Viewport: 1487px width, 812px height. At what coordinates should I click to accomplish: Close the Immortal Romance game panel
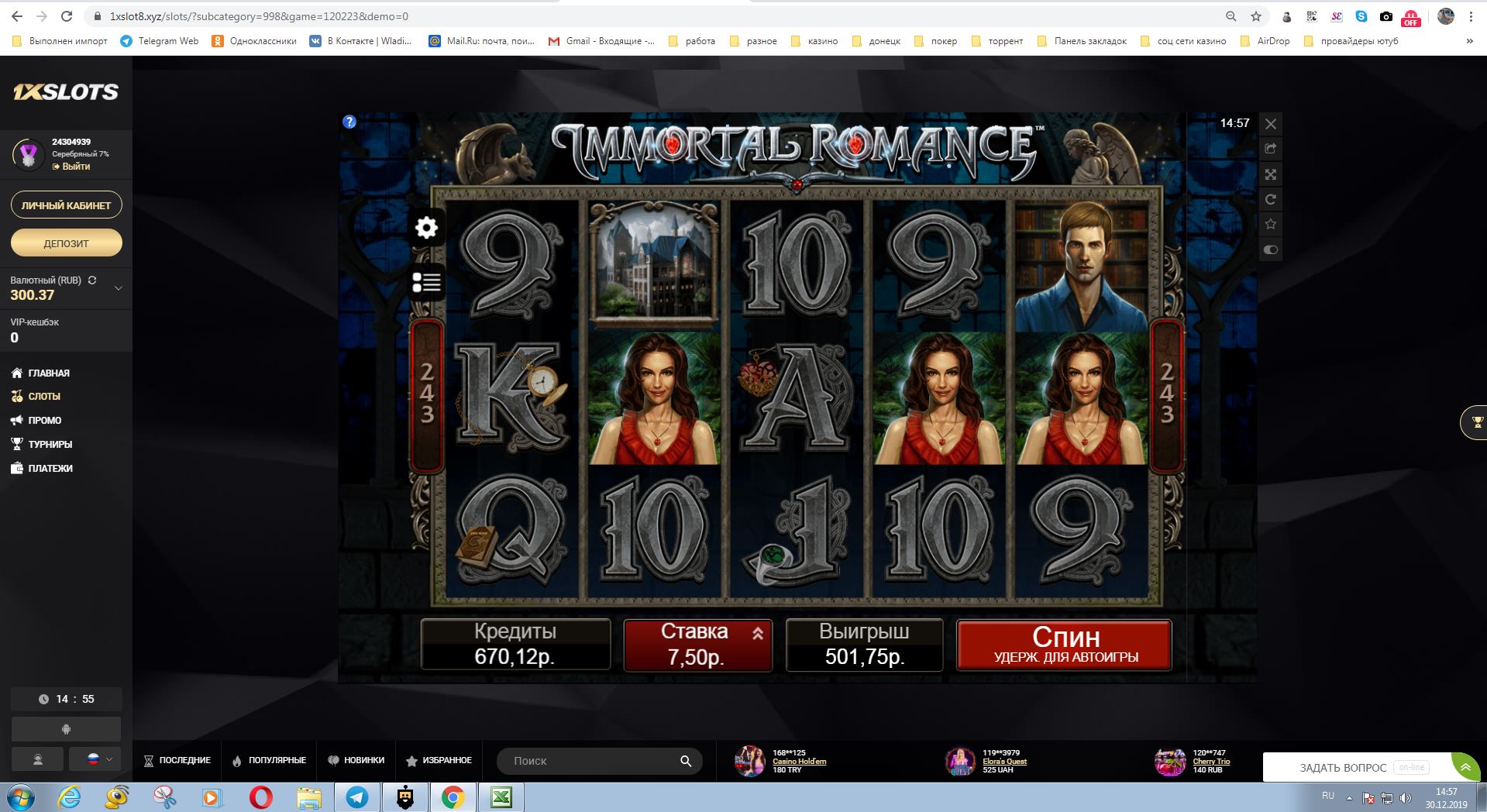[x=1271, y=124]
